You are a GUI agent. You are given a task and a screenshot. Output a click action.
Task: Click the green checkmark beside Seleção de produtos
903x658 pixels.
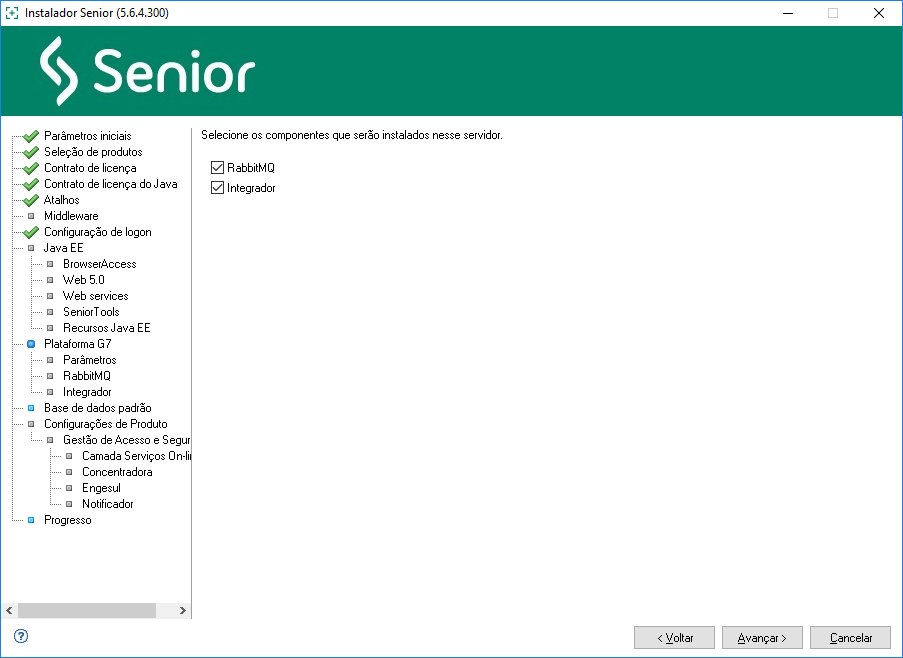31,153
